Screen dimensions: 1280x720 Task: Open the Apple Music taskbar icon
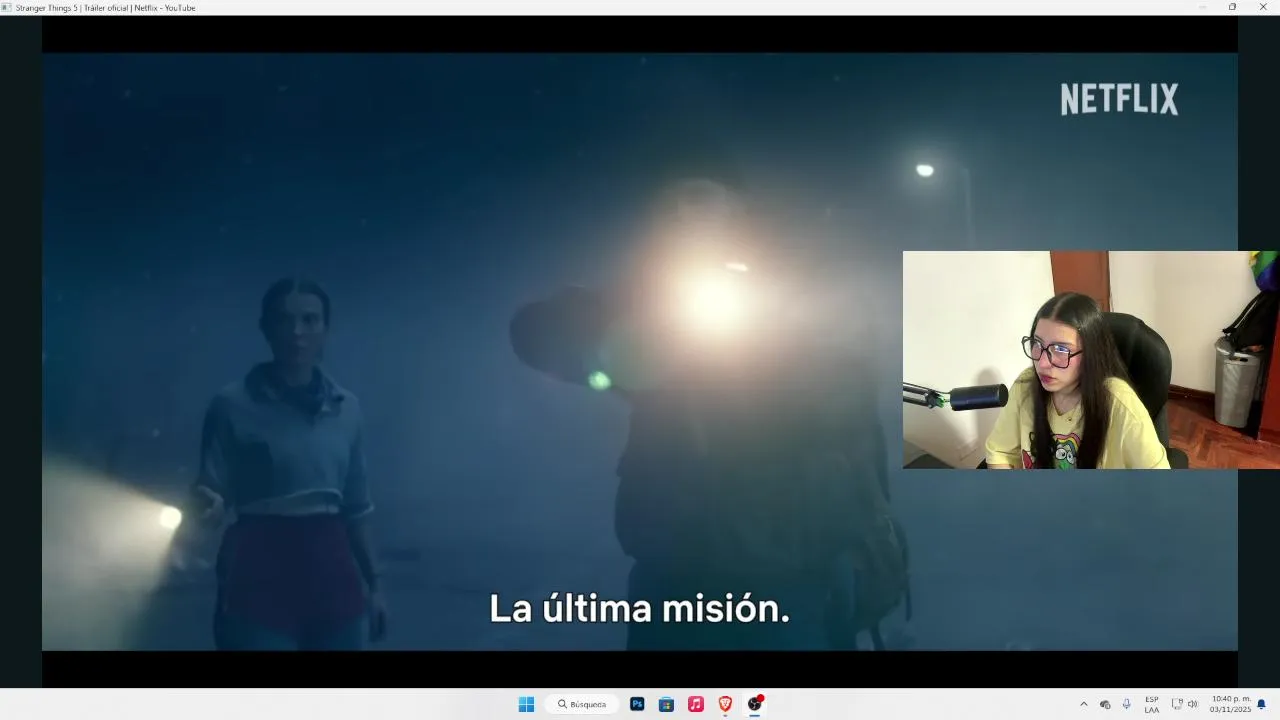[x=696, y=704]
